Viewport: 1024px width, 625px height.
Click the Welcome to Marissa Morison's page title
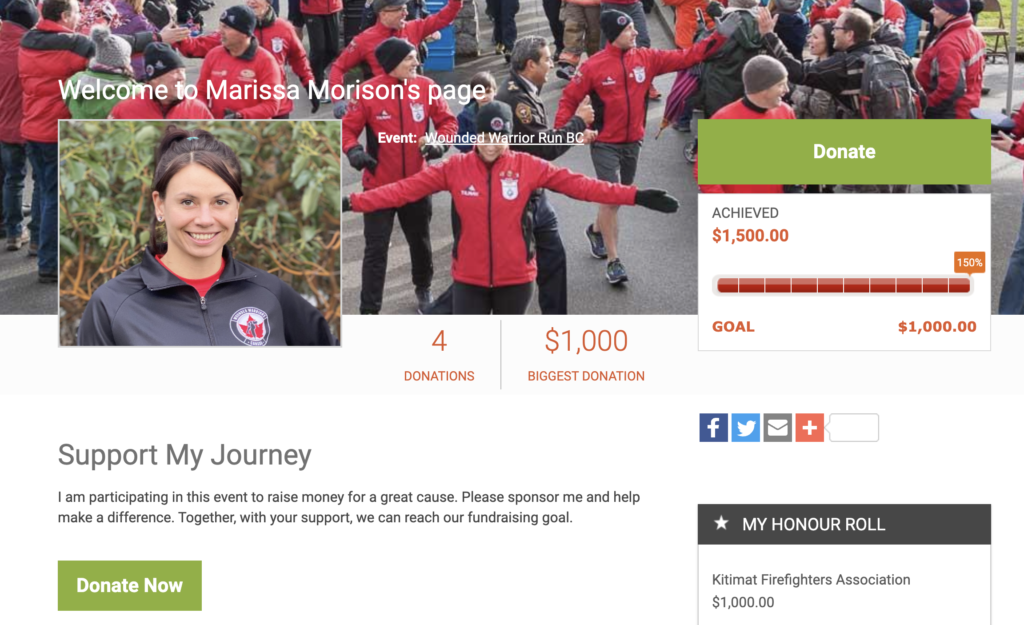(272, 90)
